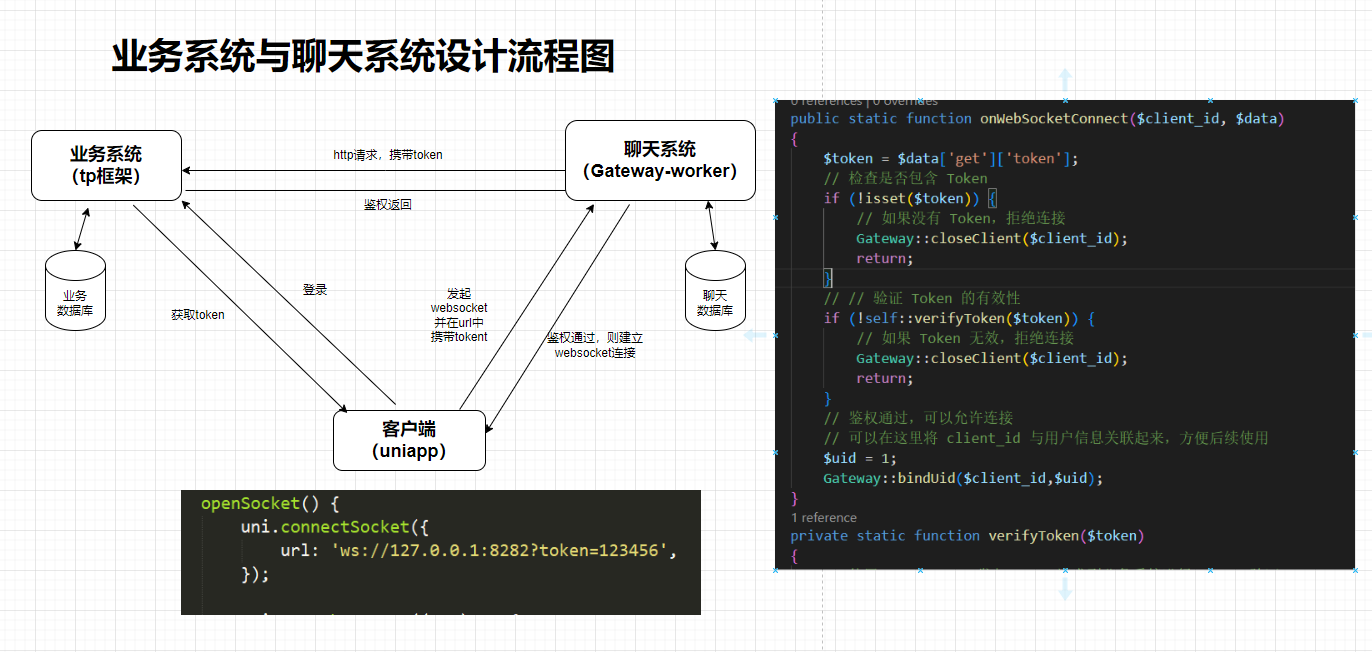
Task: Click the comment about associating client_id with user info
Action: pos(1046,438)
